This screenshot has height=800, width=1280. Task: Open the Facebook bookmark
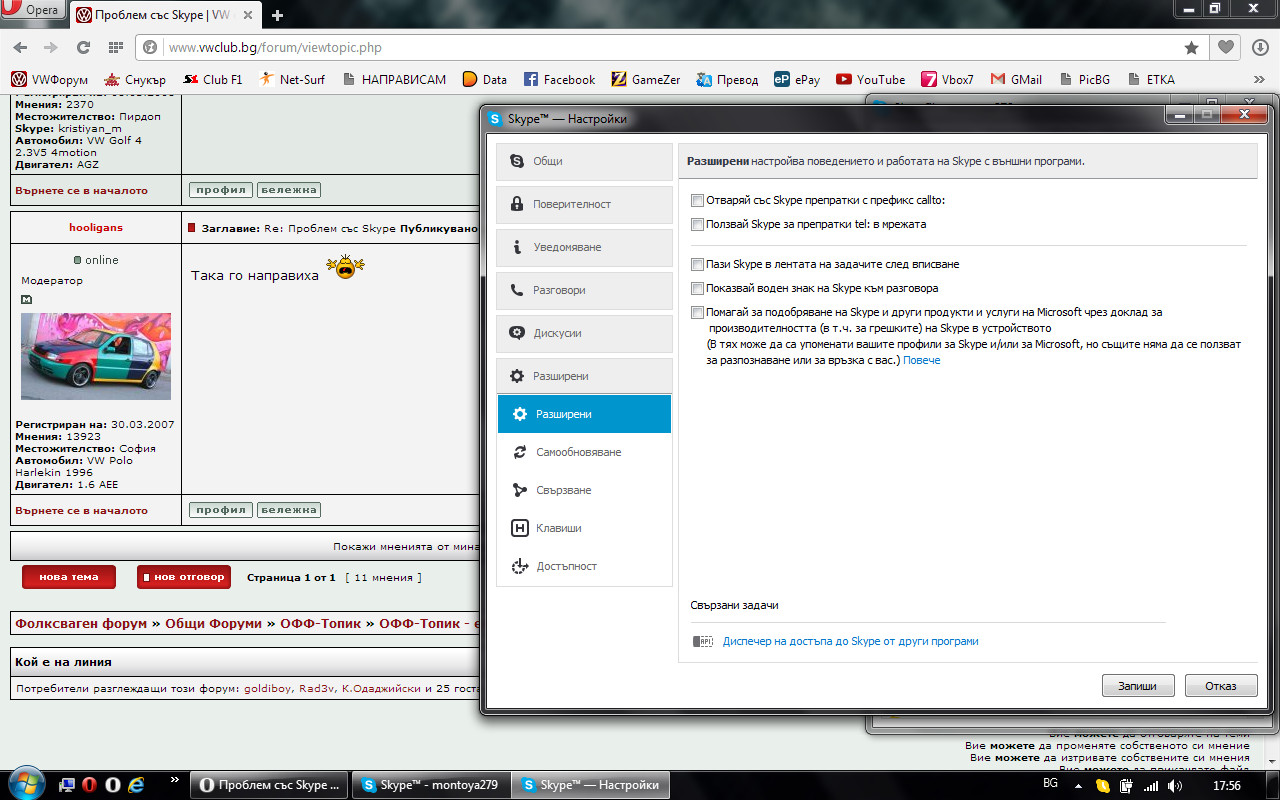[x=559, y=79]
